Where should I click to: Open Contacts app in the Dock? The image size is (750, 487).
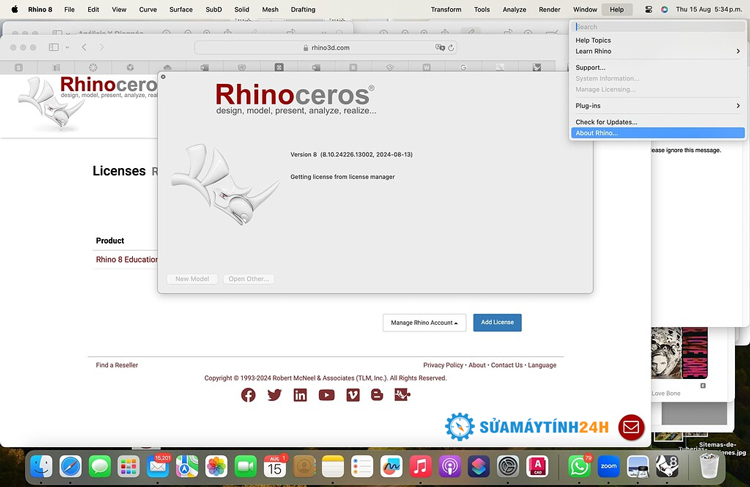click(x=304, y=466)
